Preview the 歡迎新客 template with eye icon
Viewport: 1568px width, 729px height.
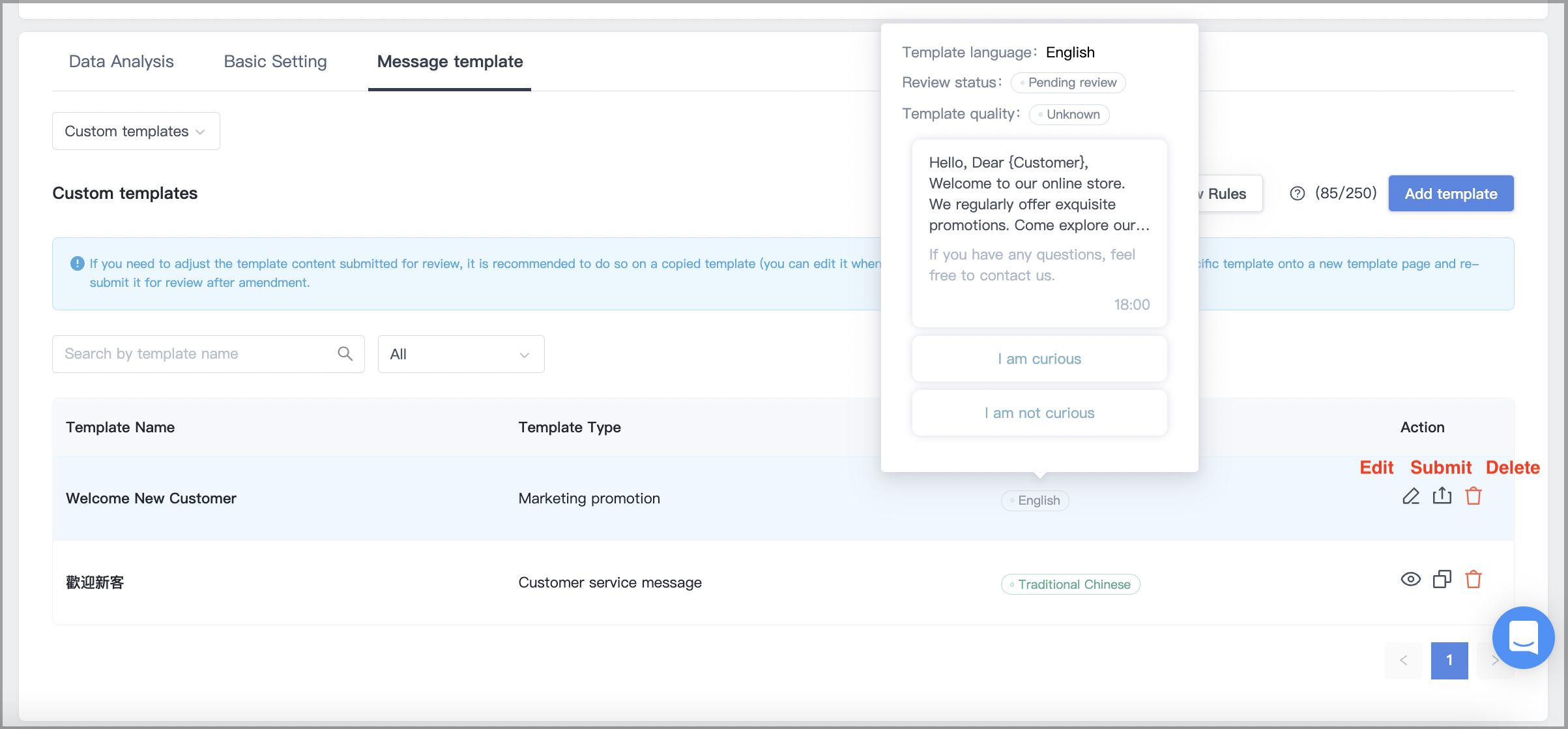1410,579
